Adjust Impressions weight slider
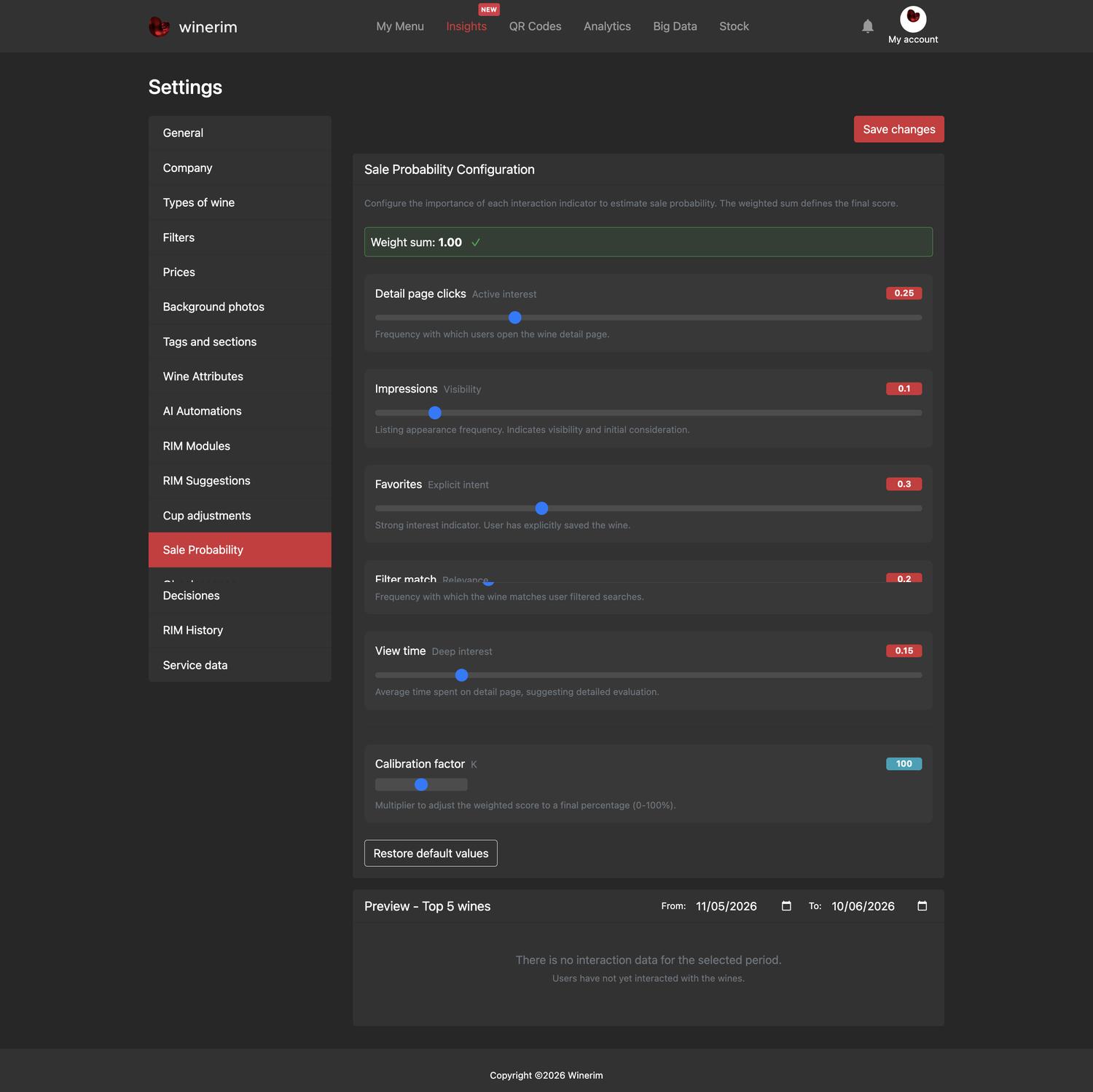 (x=649, y=413)
